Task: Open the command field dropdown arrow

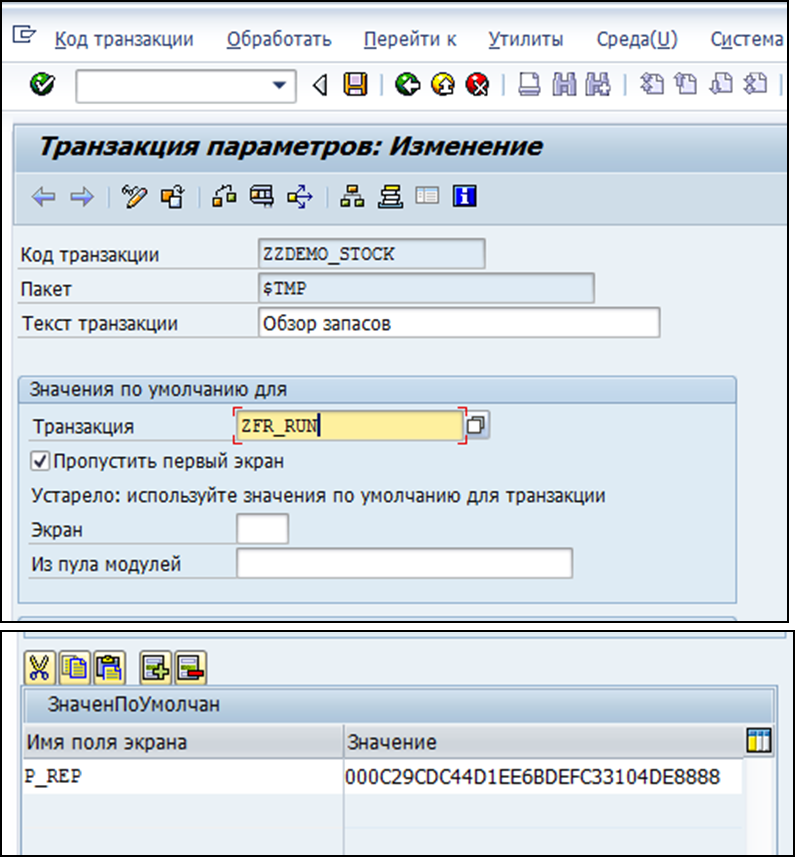Action: coord(279,86)
